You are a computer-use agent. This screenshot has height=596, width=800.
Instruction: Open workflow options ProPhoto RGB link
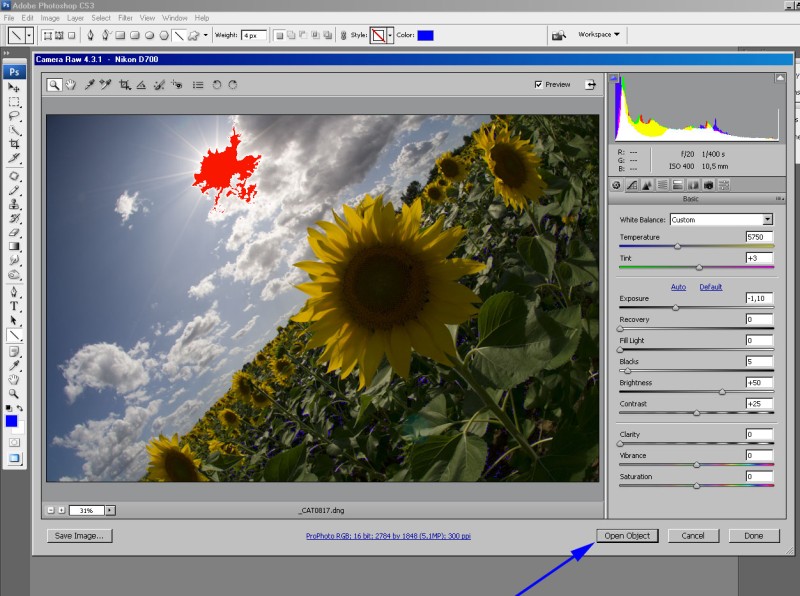pyautogui.click(x=388, y=536)
